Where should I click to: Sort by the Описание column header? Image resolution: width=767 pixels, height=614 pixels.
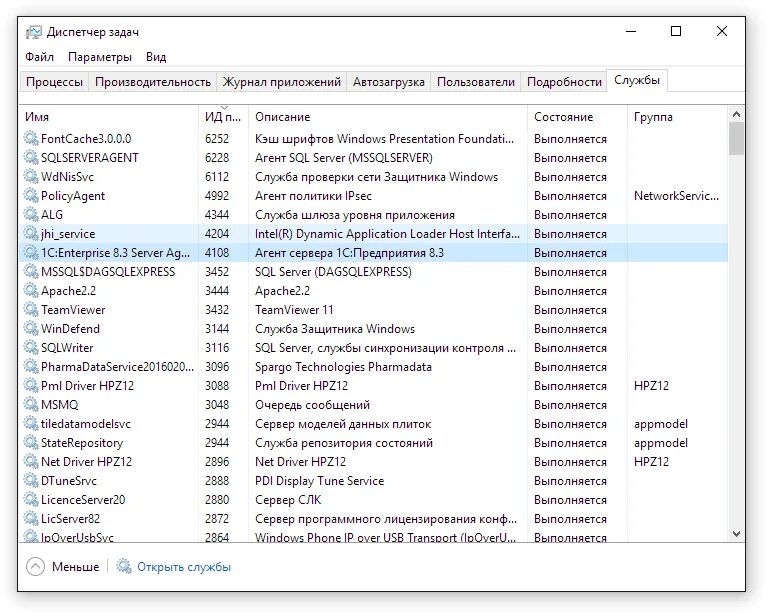coord(388,117)
